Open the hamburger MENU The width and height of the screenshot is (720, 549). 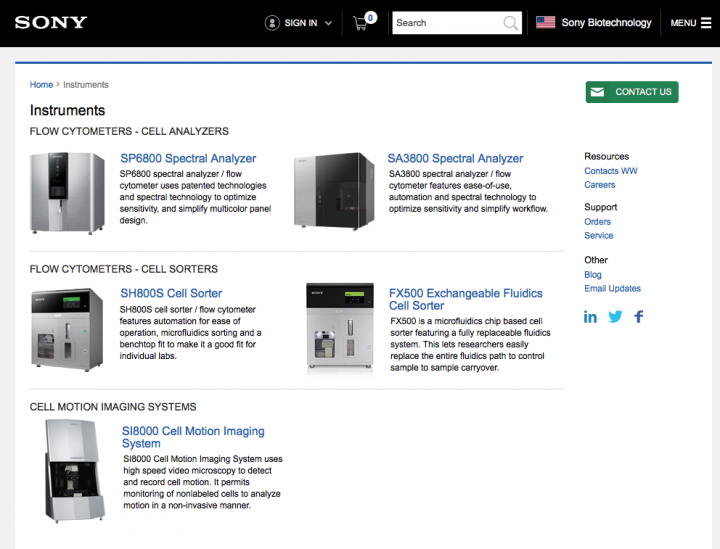[691, 23]
